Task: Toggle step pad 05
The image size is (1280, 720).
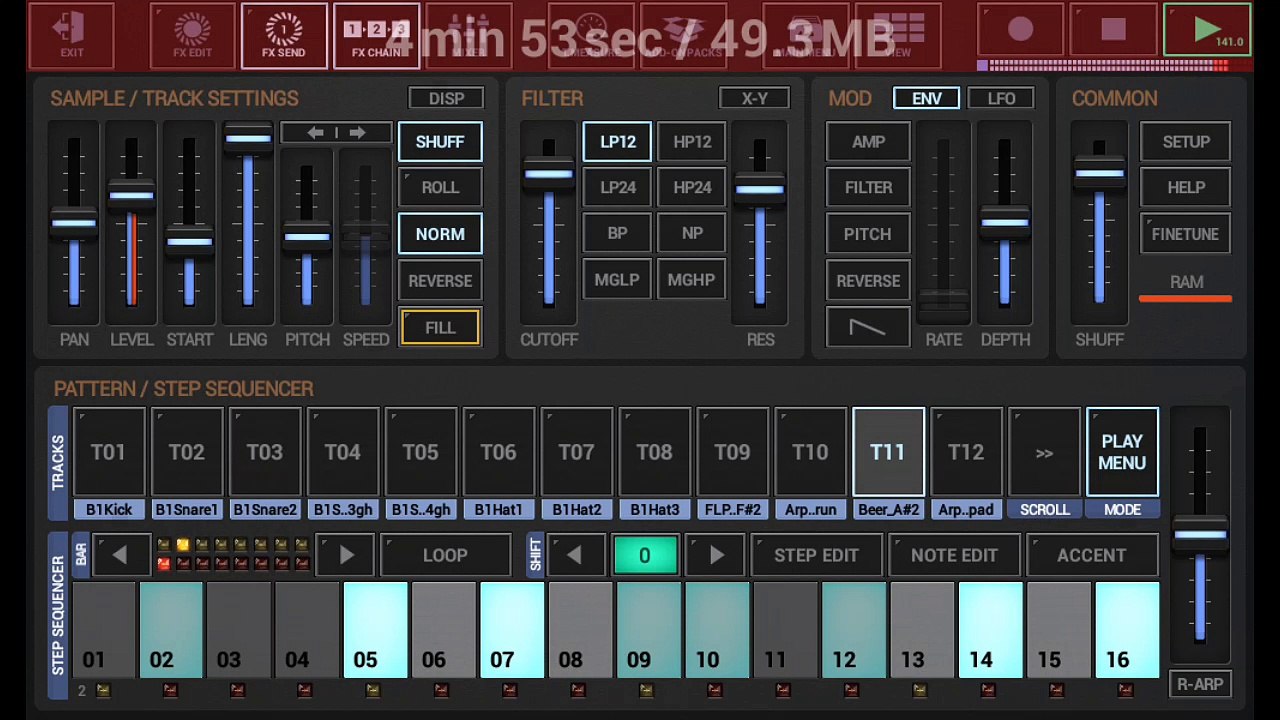Action: click(x=376, y=630)
